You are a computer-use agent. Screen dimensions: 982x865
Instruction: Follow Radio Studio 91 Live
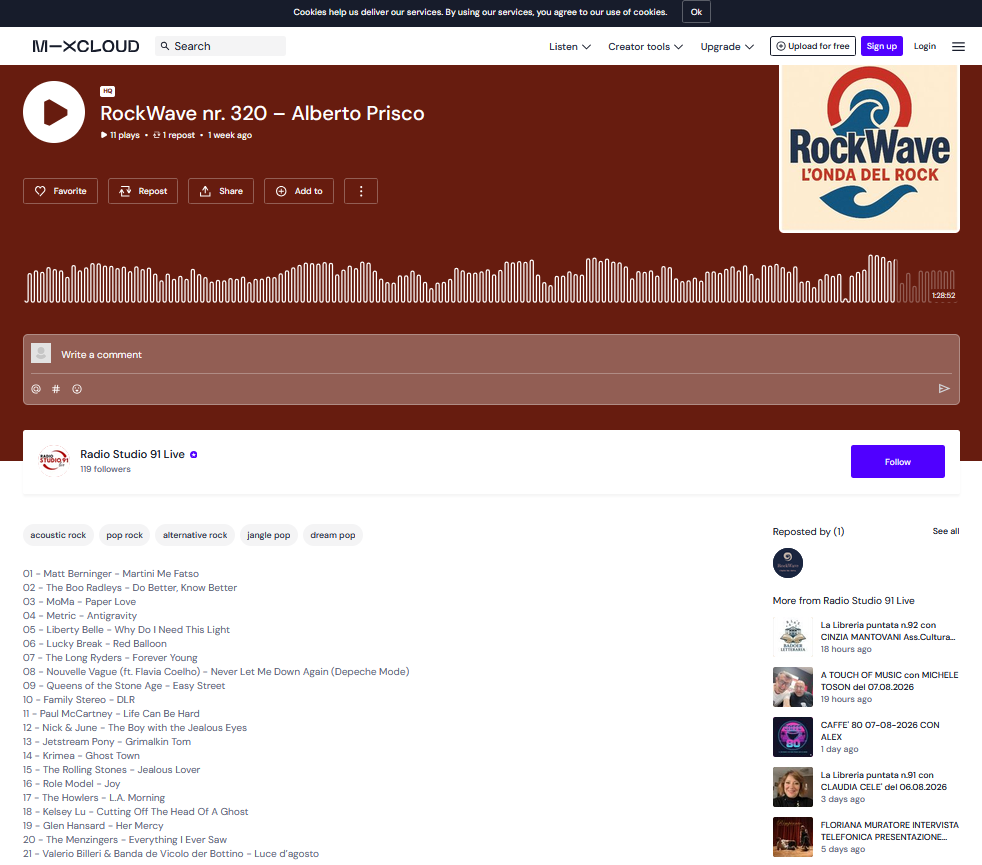[897, 462]
